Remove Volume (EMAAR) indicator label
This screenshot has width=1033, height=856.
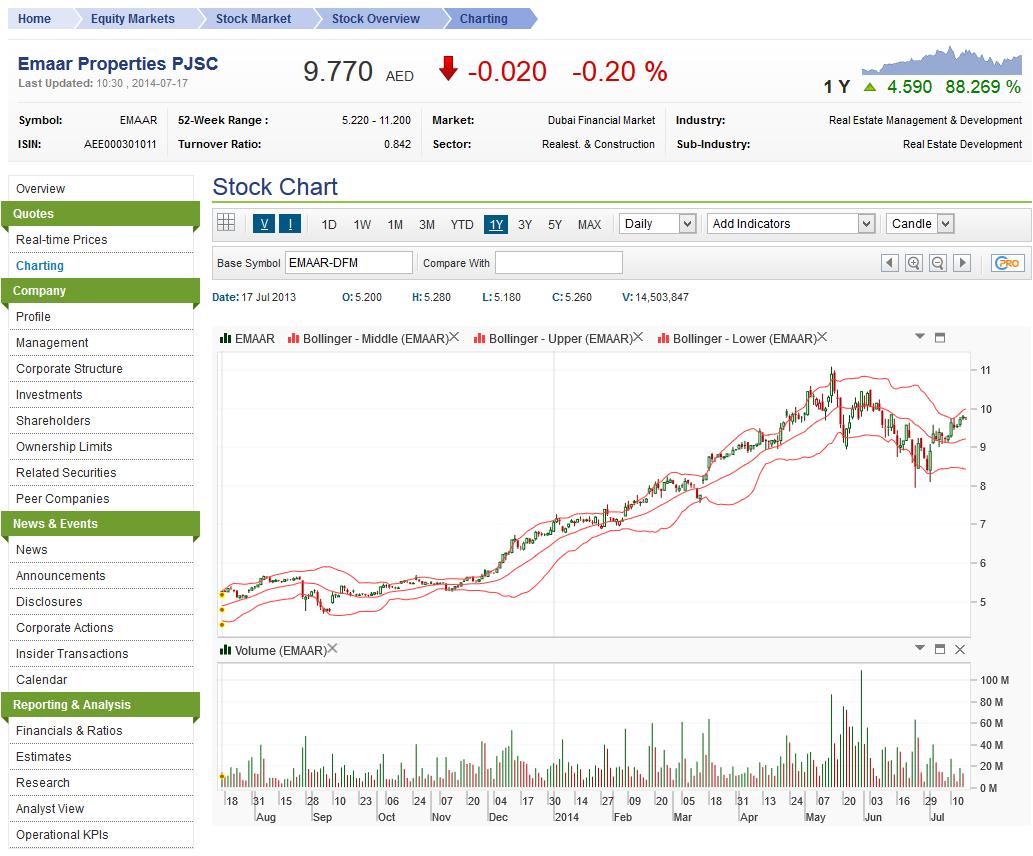pyautogui.click(x=333, y=649)
